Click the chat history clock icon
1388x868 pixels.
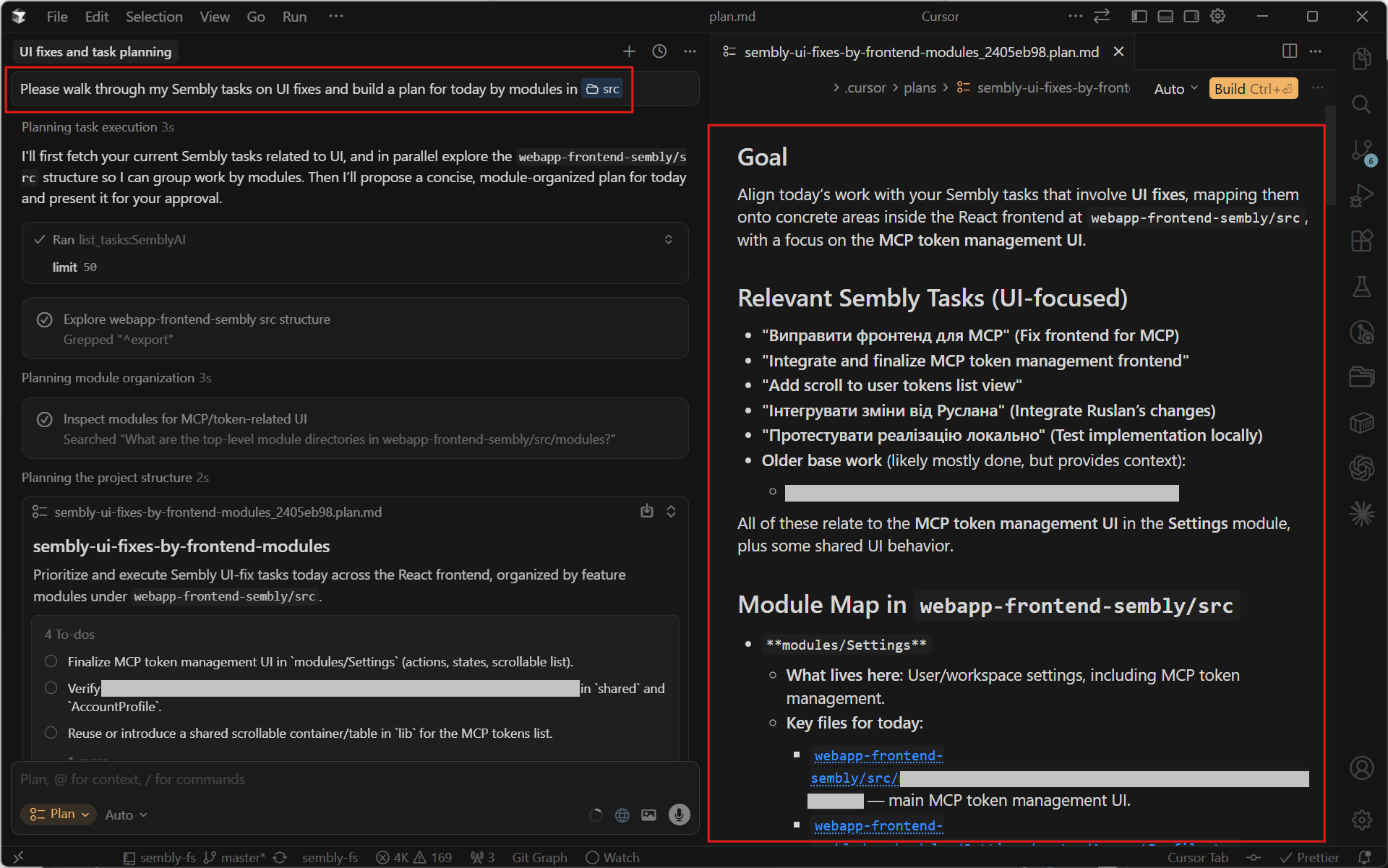coord(659,51)
